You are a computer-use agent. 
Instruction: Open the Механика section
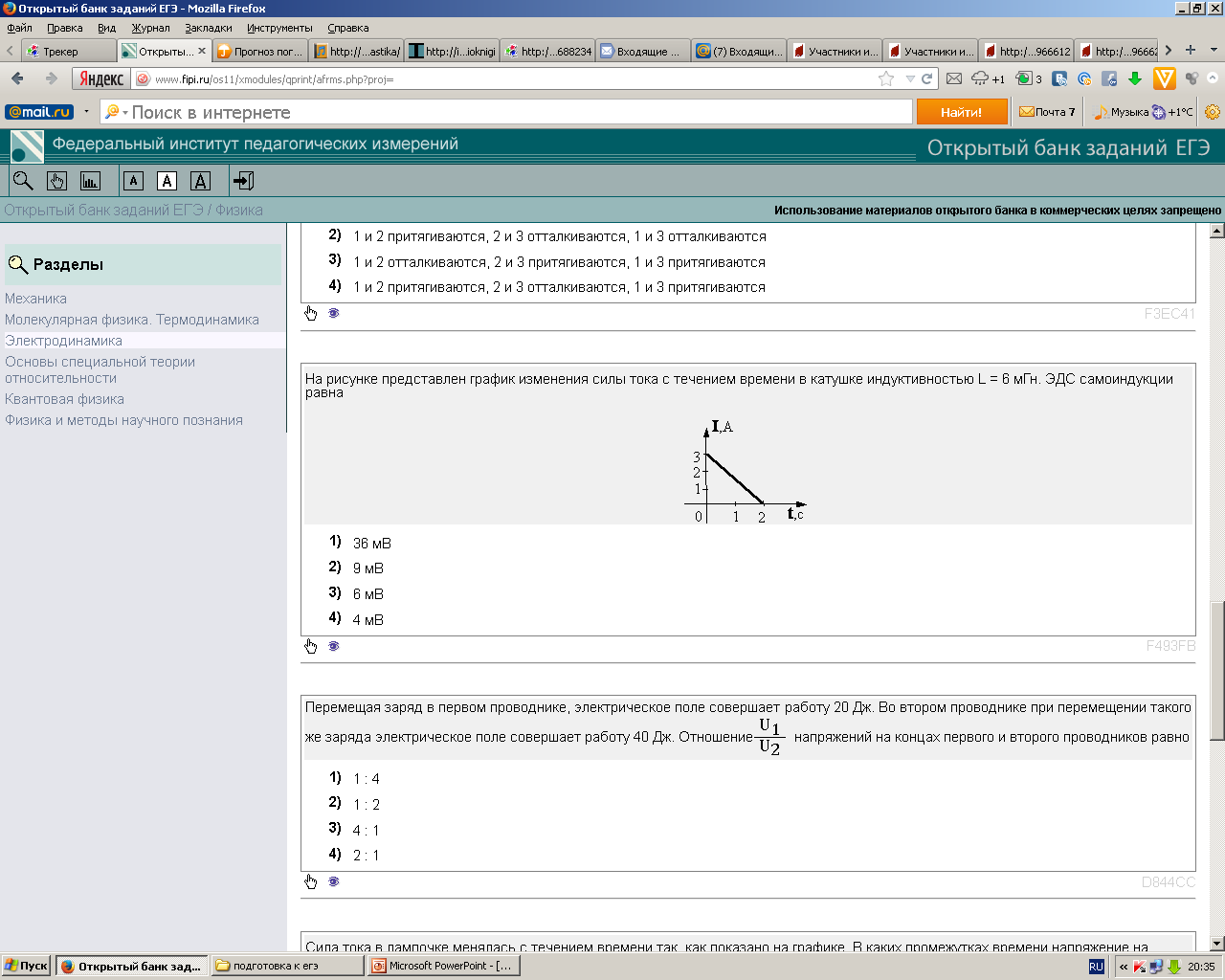click(x=35, y=299)
